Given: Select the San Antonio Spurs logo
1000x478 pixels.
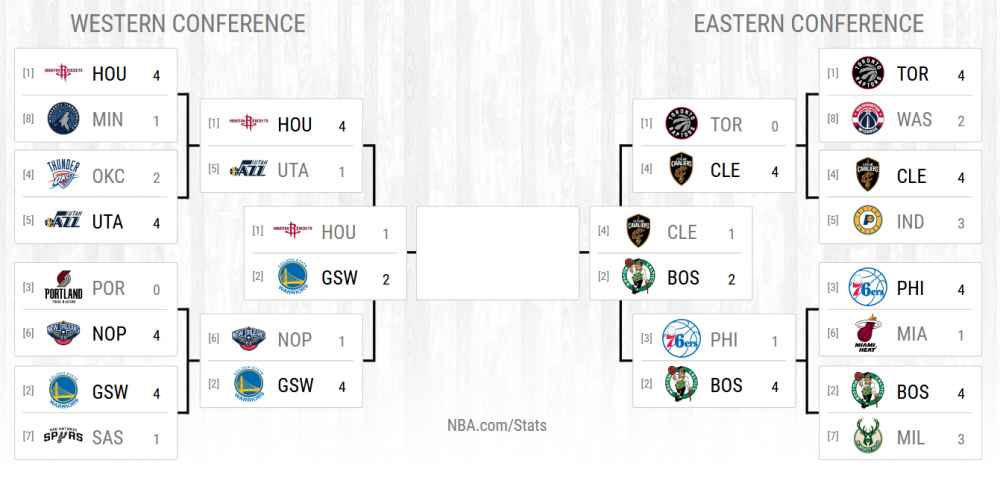Looking at the screenshot, I should click(63, 437).
